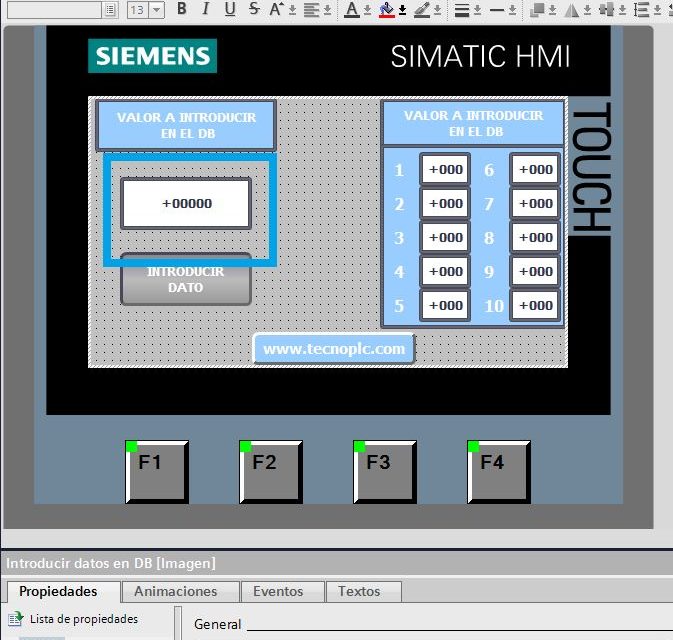
Task: Select the SIEMENS logo on the panel
Action: (x=152, y=56)
